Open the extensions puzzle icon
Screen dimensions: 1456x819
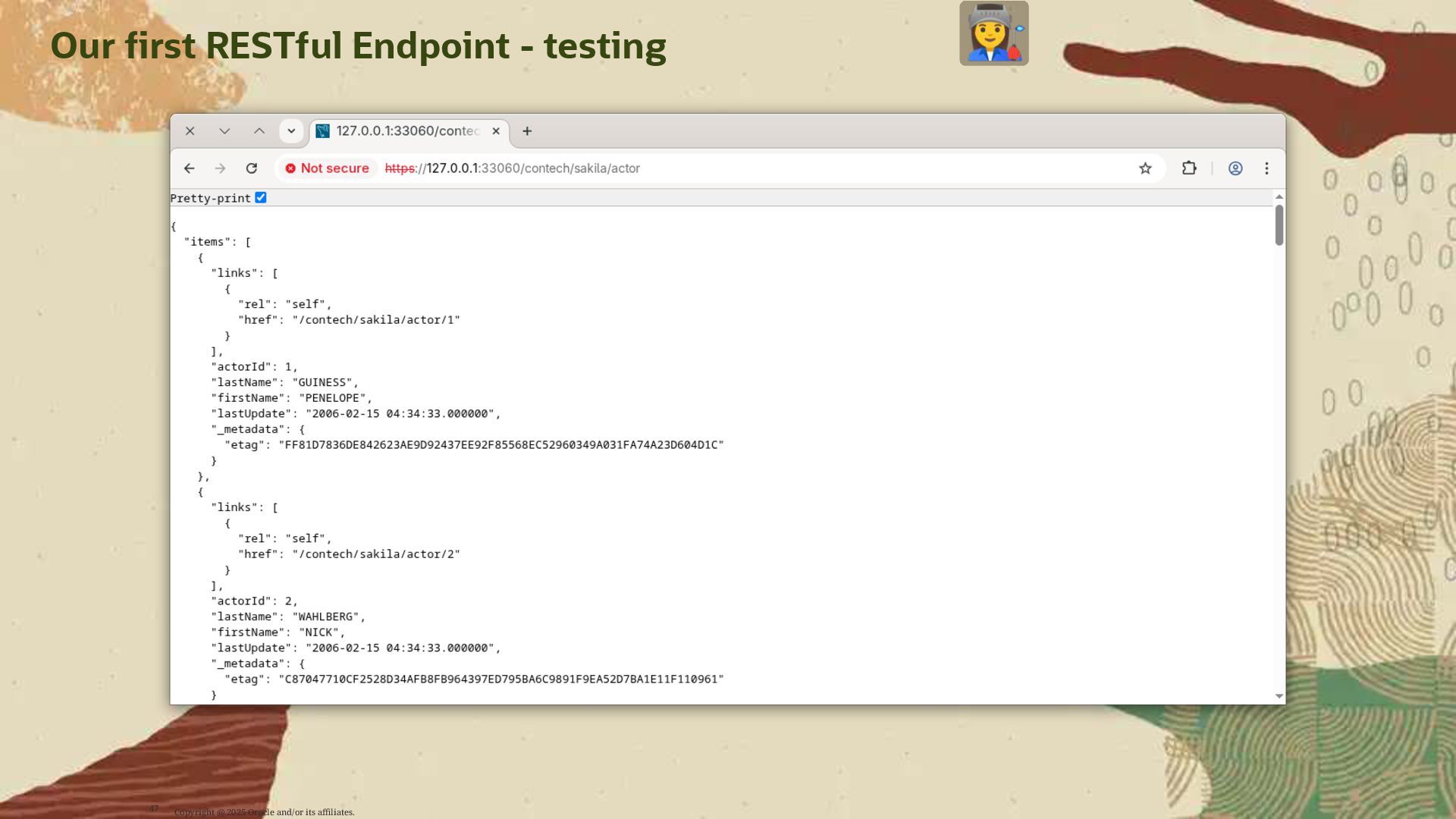1189,168
